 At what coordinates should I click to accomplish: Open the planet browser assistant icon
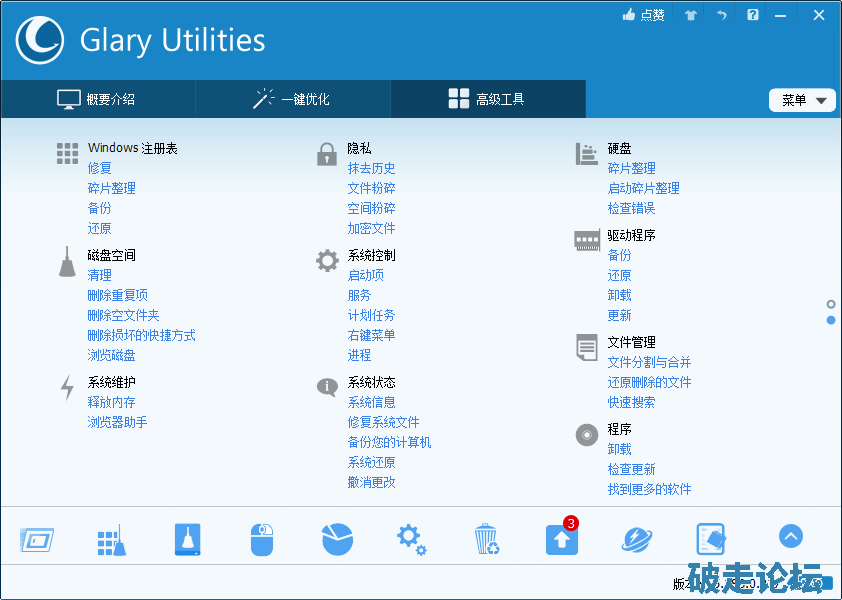[x=636, y=539]
